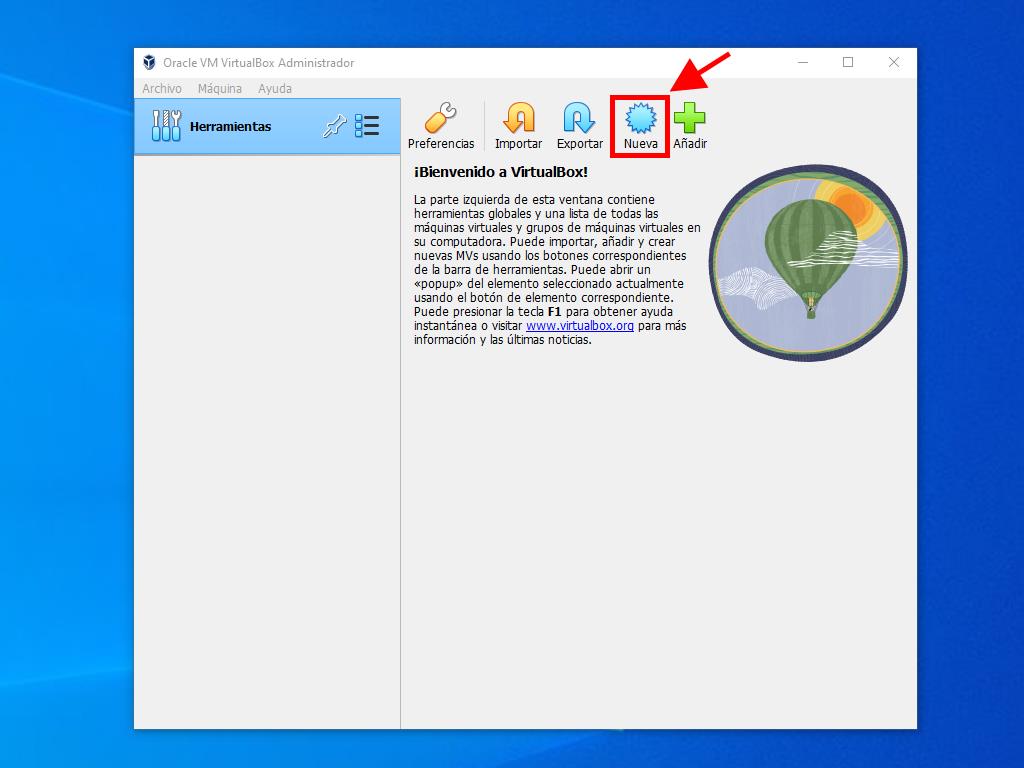Select the Herramientas entry label
This screenshot has height=768, width=1024.
click(230, 127)
